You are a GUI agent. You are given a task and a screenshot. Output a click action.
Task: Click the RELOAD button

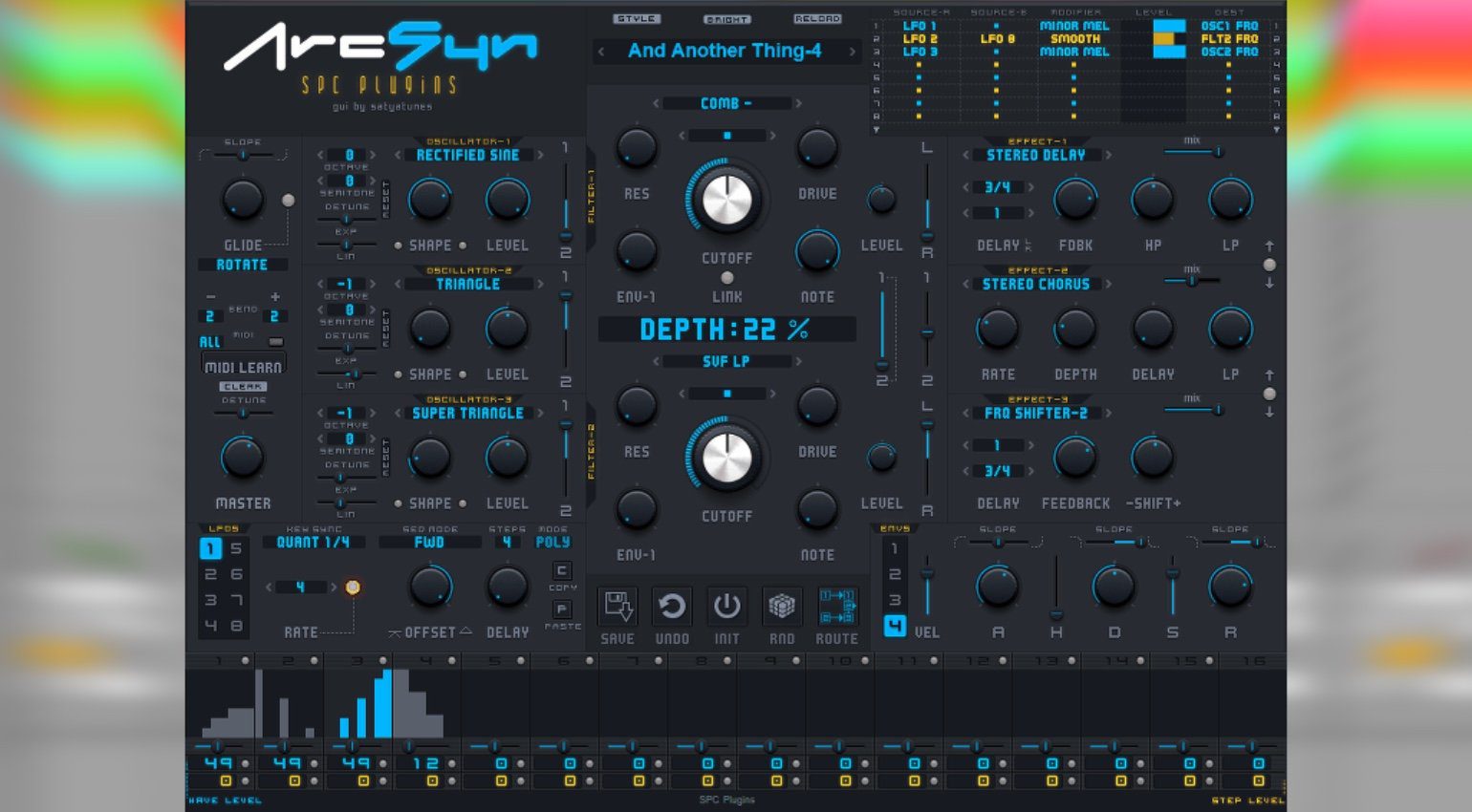pyautogui.click(x=817, y=18)
